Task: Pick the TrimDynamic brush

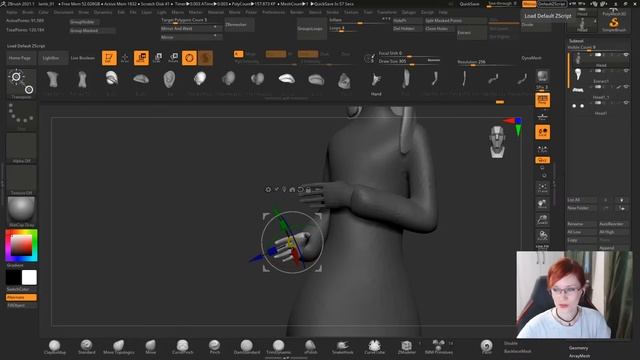Action: (278, 347)
